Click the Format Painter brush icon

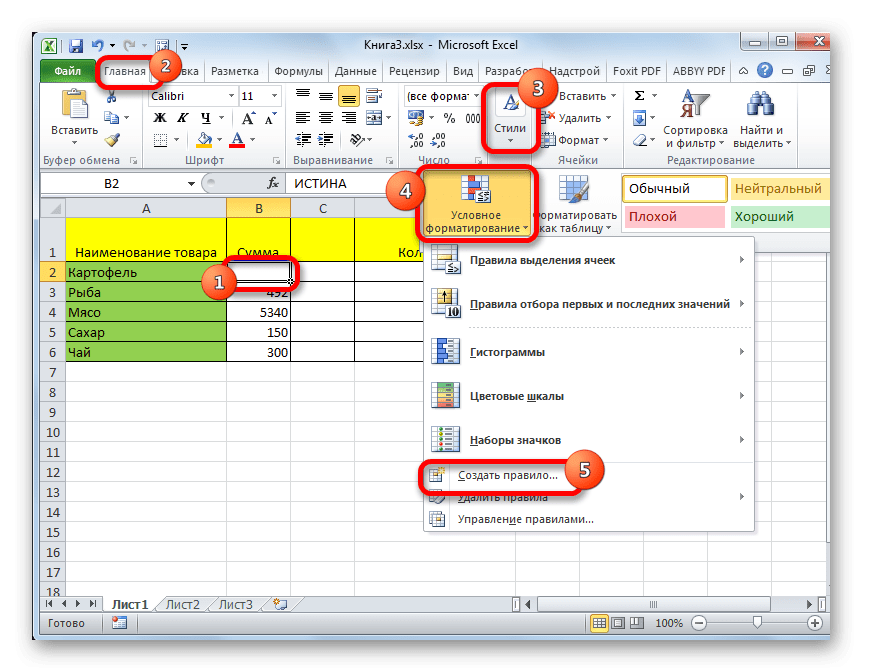tap(112, 140)
